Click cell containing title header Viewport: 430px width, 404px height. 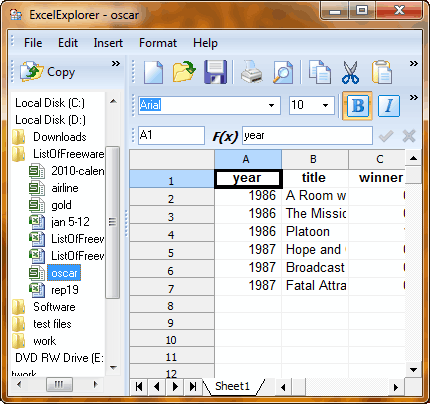click(315, 178)
